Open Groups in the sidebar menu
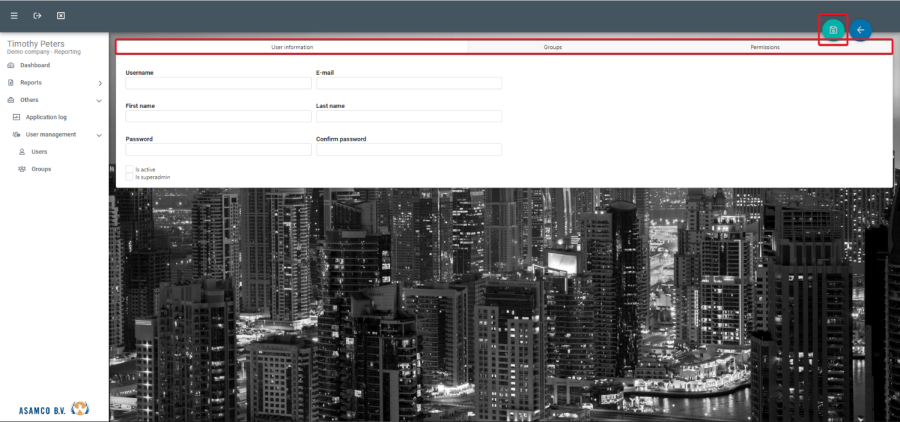The image size is (900, 422). click(x=41, y=169)
